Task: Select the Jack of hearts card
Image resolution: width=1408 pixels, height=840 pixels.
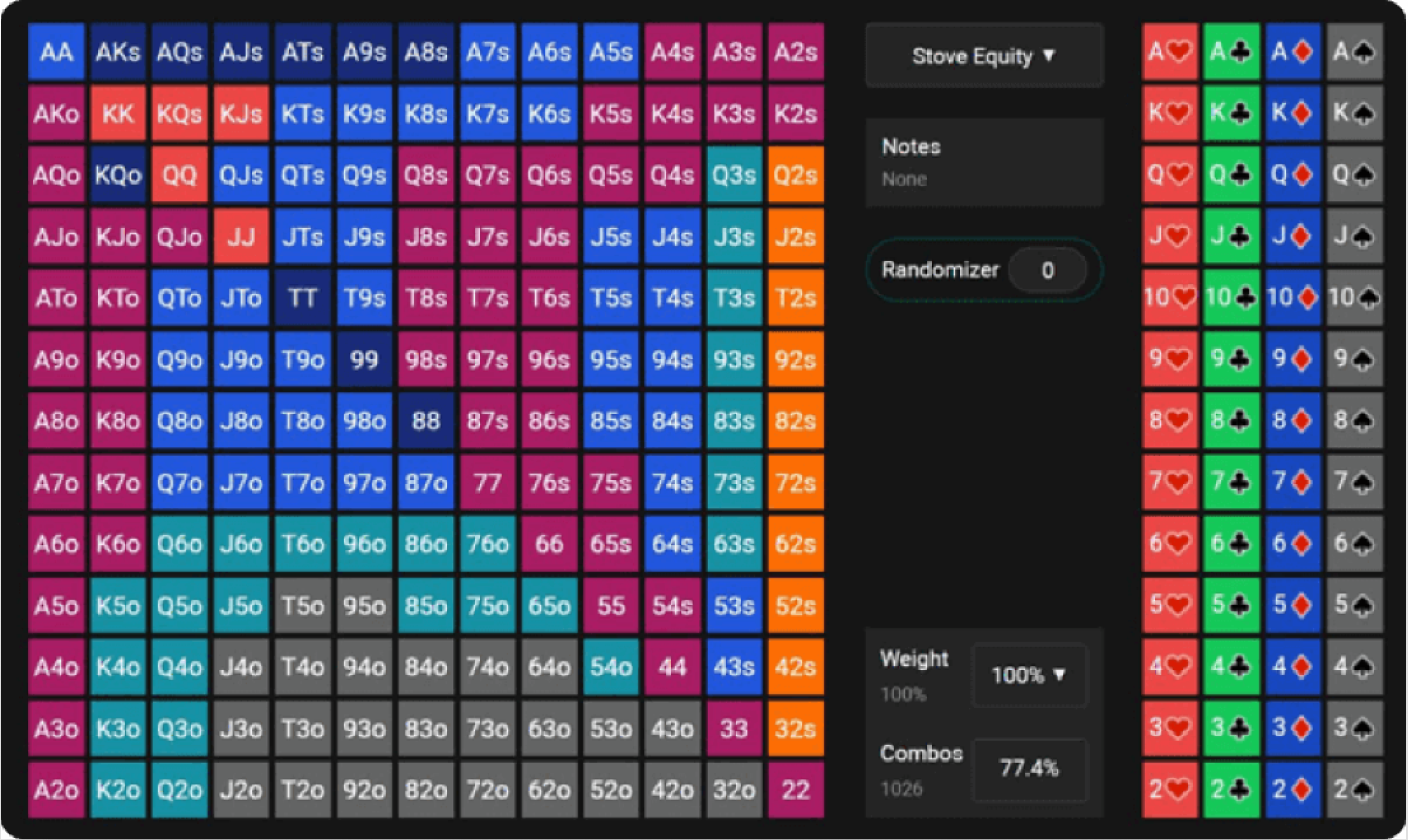Action: click(1170, 237)
